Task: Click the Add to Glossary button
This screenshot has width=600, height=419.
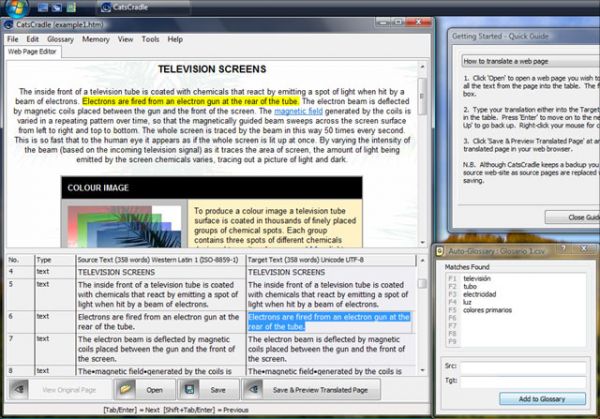Action: click(542, 399)
